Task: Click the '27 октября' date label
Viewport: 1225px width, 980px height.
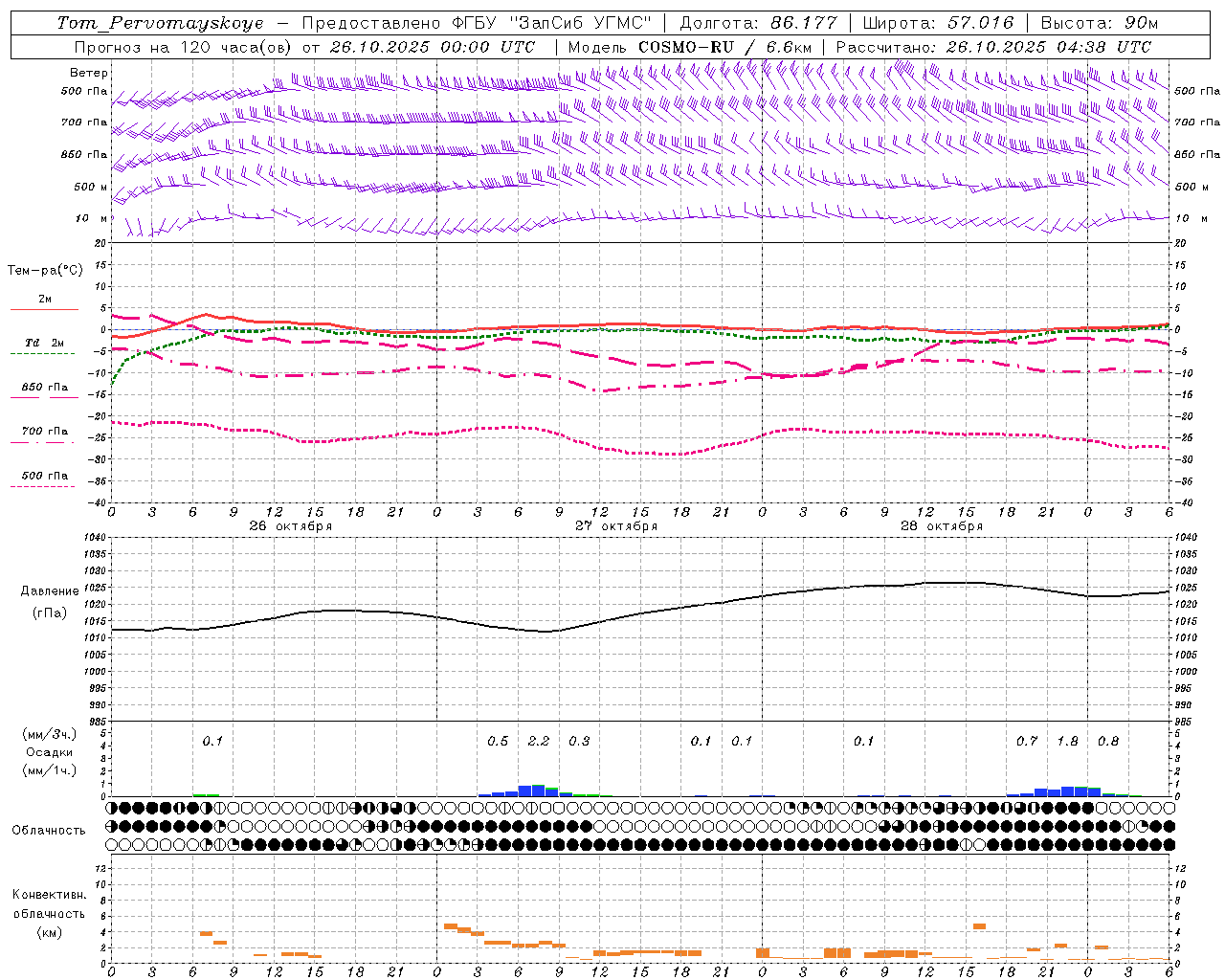Action: 616,526
